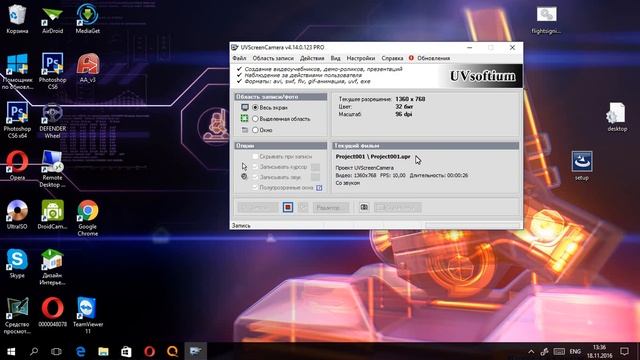Image resolution: width=640 pixels, height=360 pixels.
Task: Select the flightsign desktop file icon
Action: point(546,20)
